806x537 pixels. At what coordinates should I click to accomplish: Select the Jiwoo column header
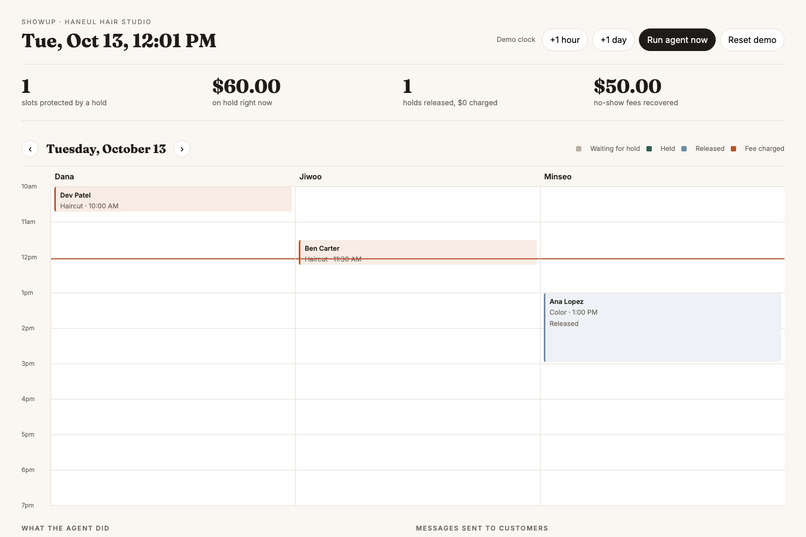310,176
